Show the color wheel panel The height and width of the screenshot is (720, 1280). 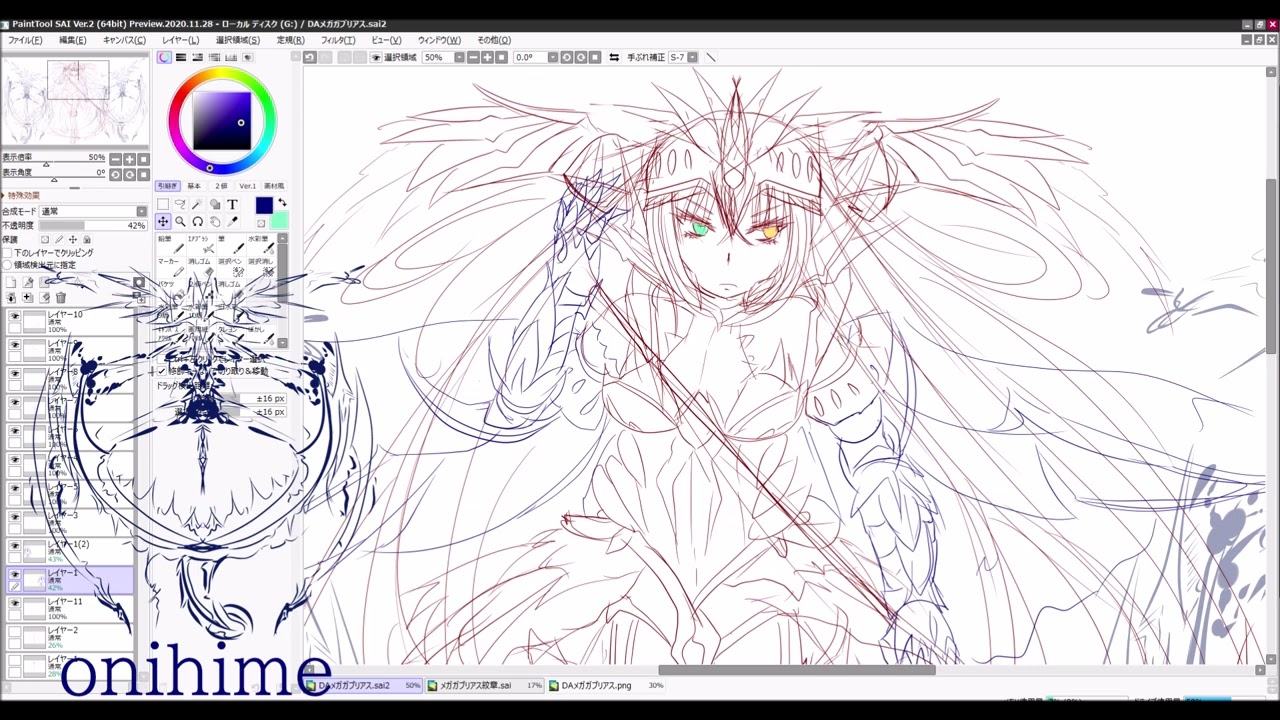click(164, 57)
